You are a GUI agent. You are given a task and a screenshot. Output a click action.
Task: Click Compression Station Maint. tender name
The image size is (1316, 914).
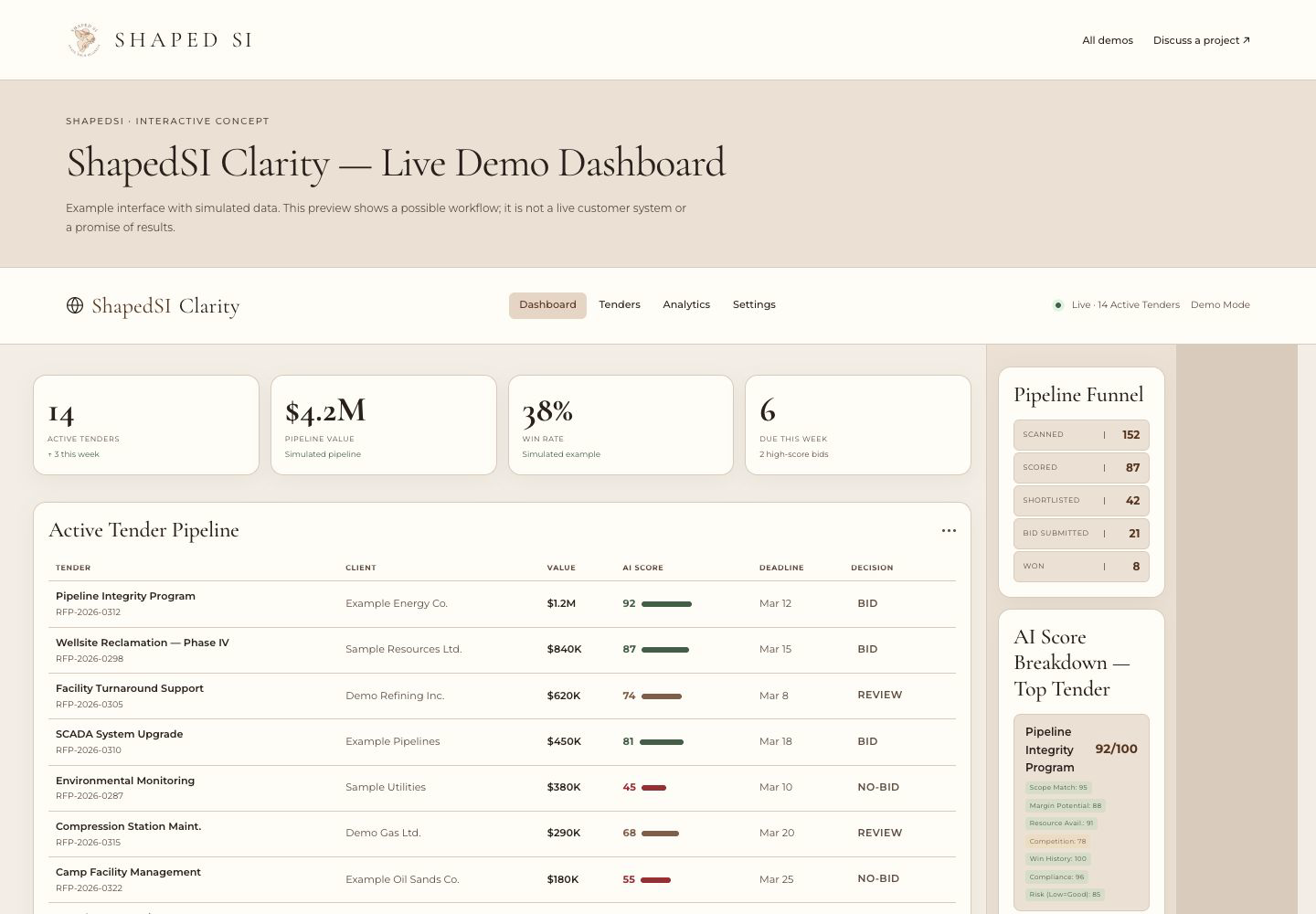(128, 826)
